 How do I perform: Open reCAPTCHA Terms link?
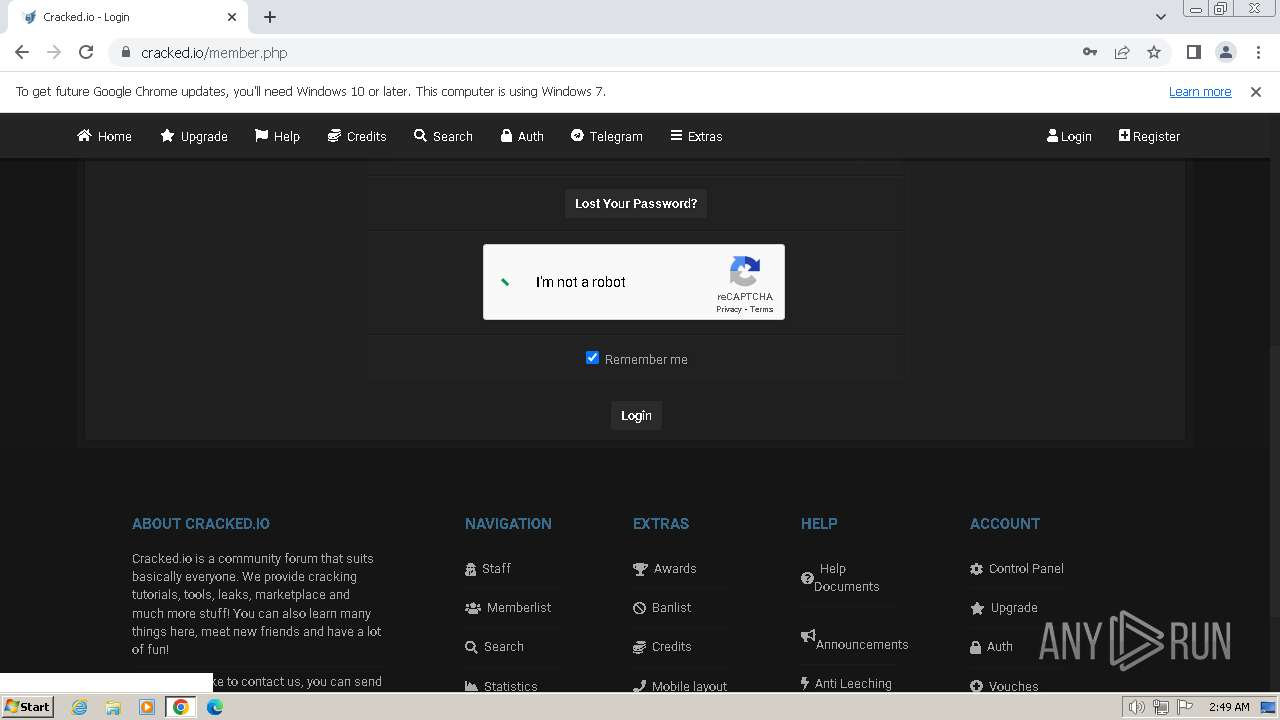pos(762,310)
